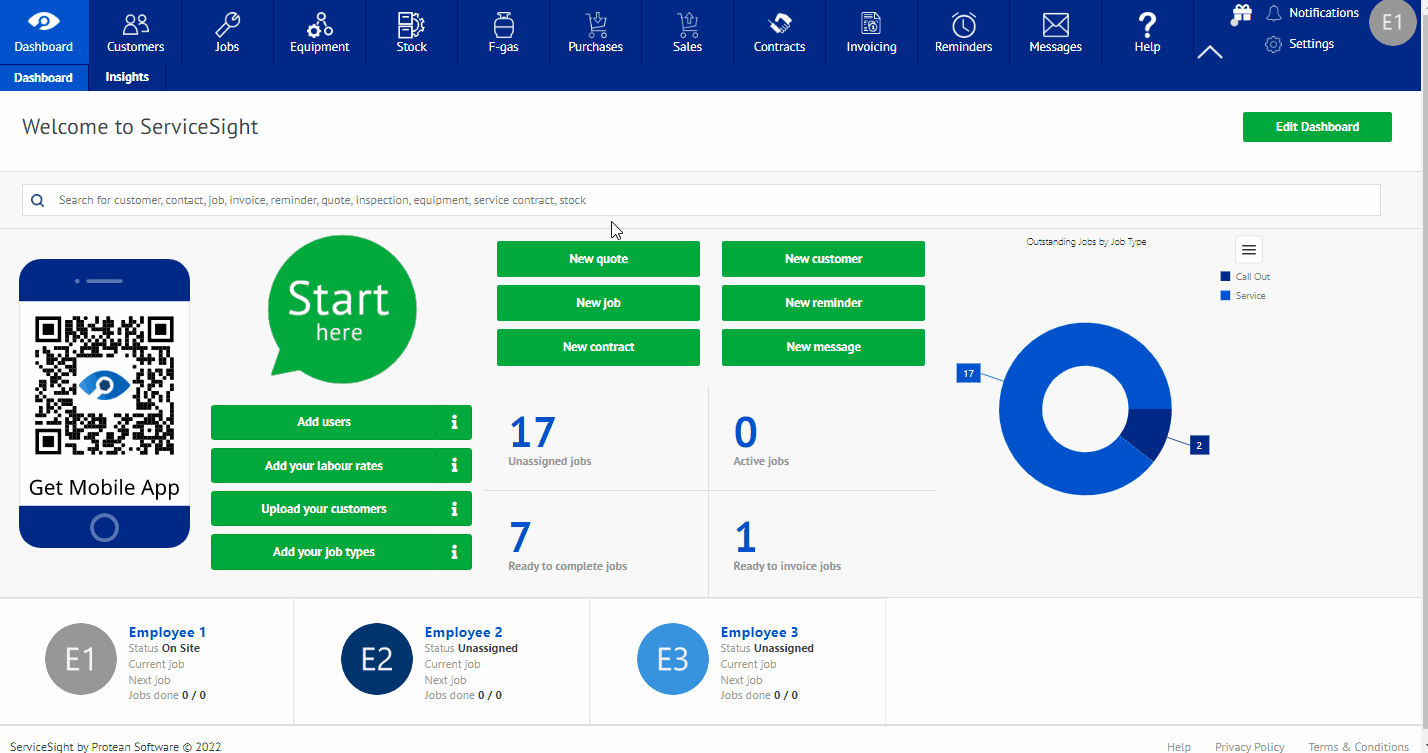Click the New message button
Image resolution: width=1428 pixels, height=753 pixels.
(823, 347)
